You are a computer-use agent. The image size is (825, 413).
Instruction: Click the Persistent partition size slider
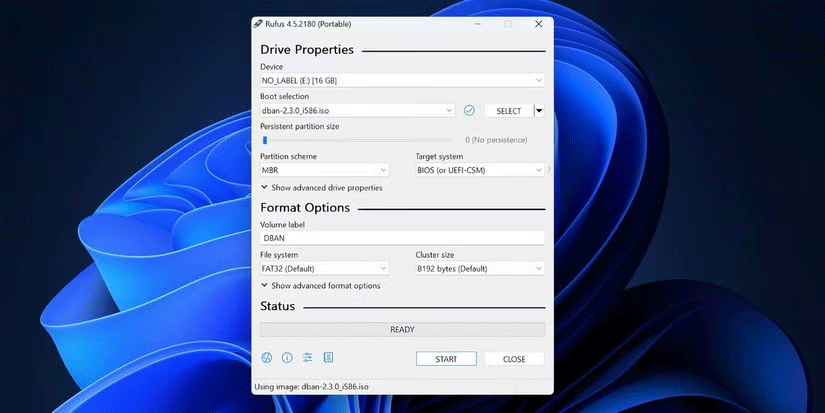360,140
